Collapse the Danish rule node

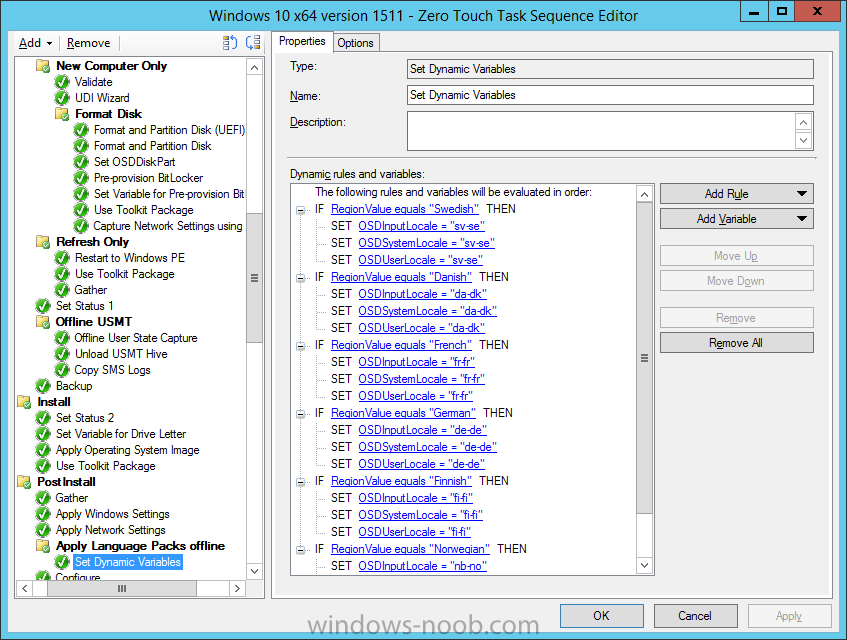coord(300,278)
